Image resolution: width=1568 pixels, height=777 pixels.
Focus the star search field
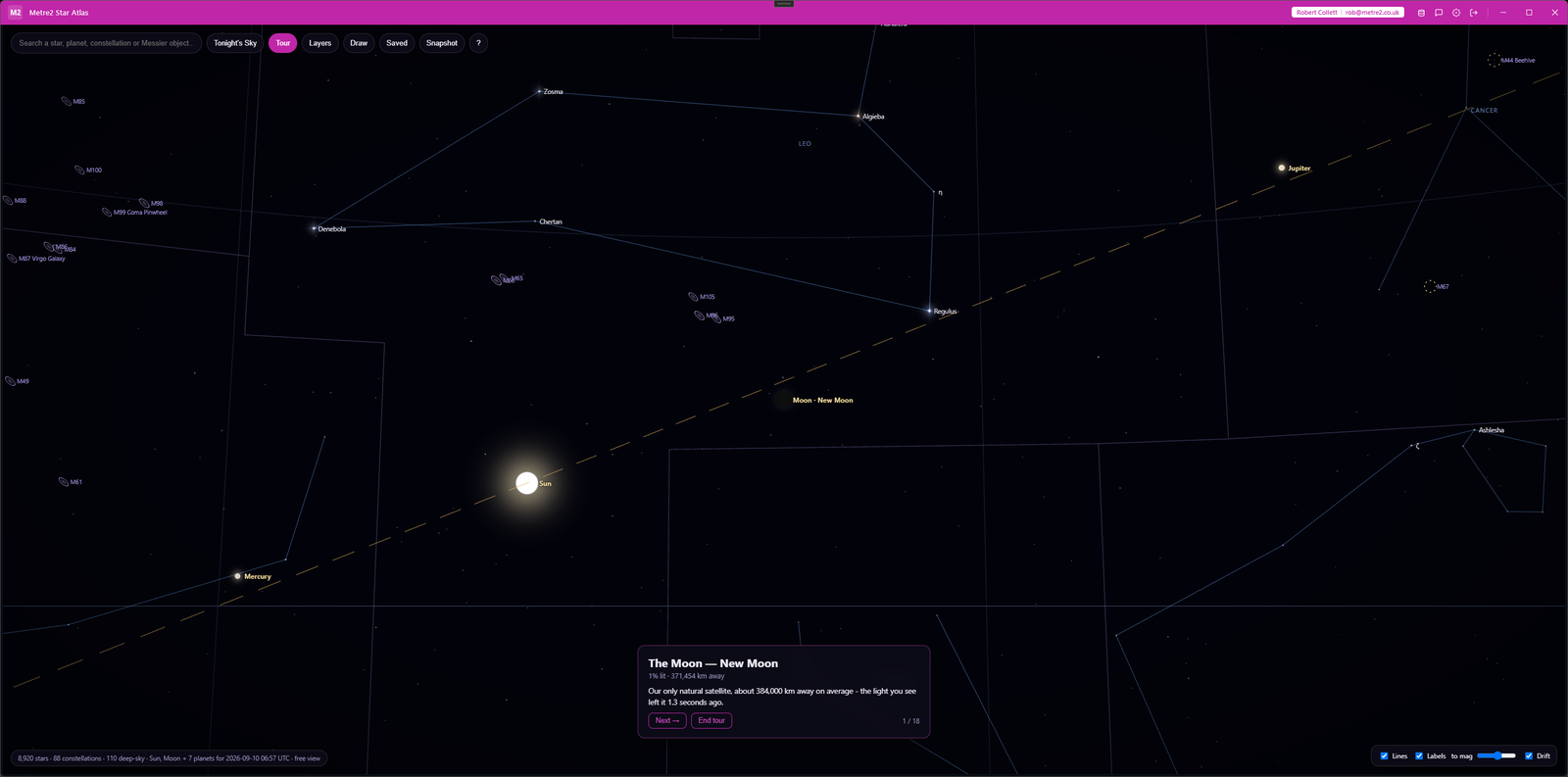106,43
